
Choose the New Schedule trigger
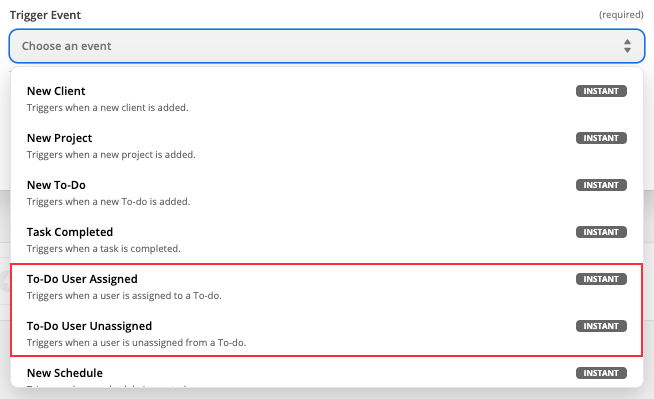click(327, 373)
